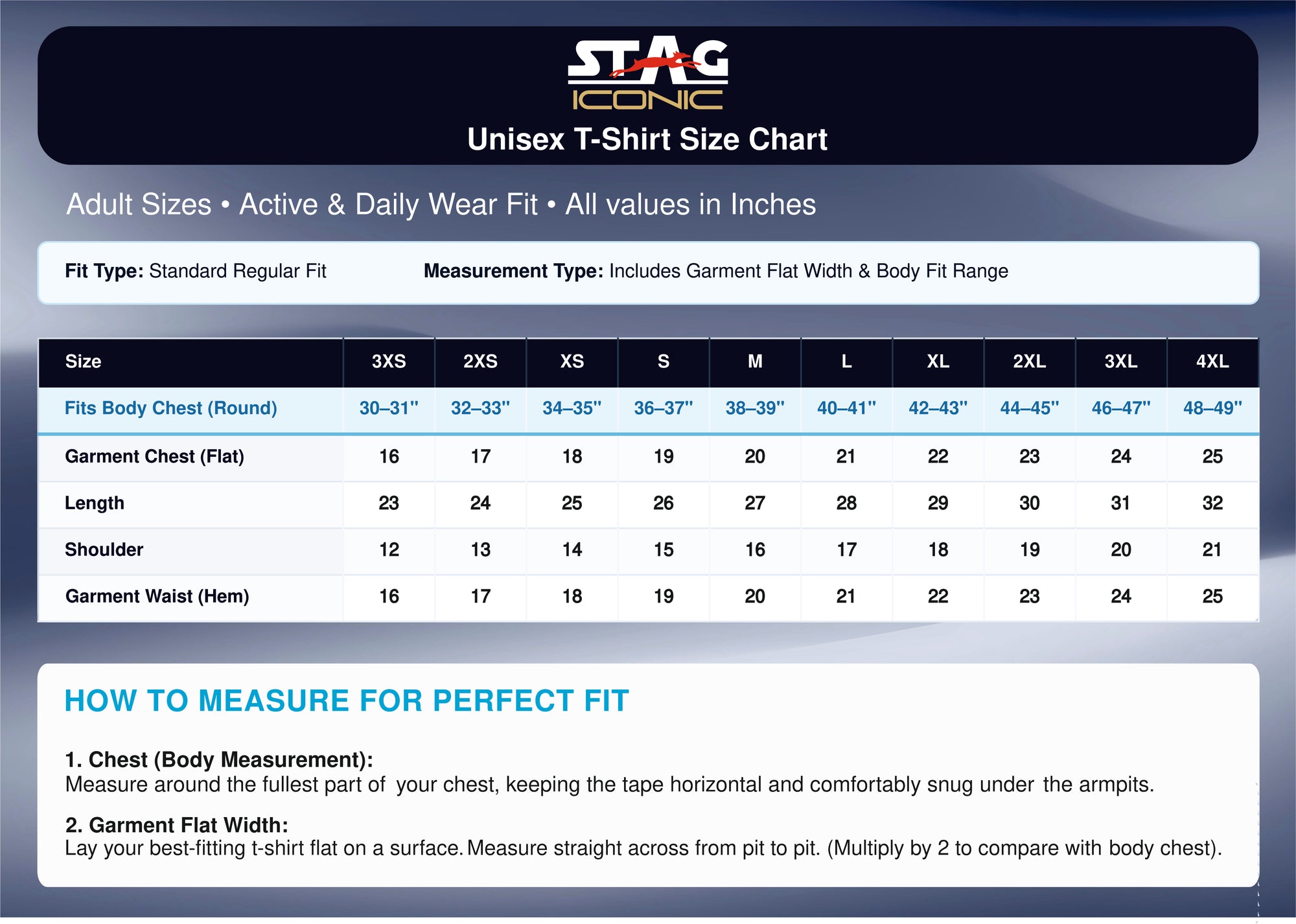Click the Fit Type label

(104, 271)
